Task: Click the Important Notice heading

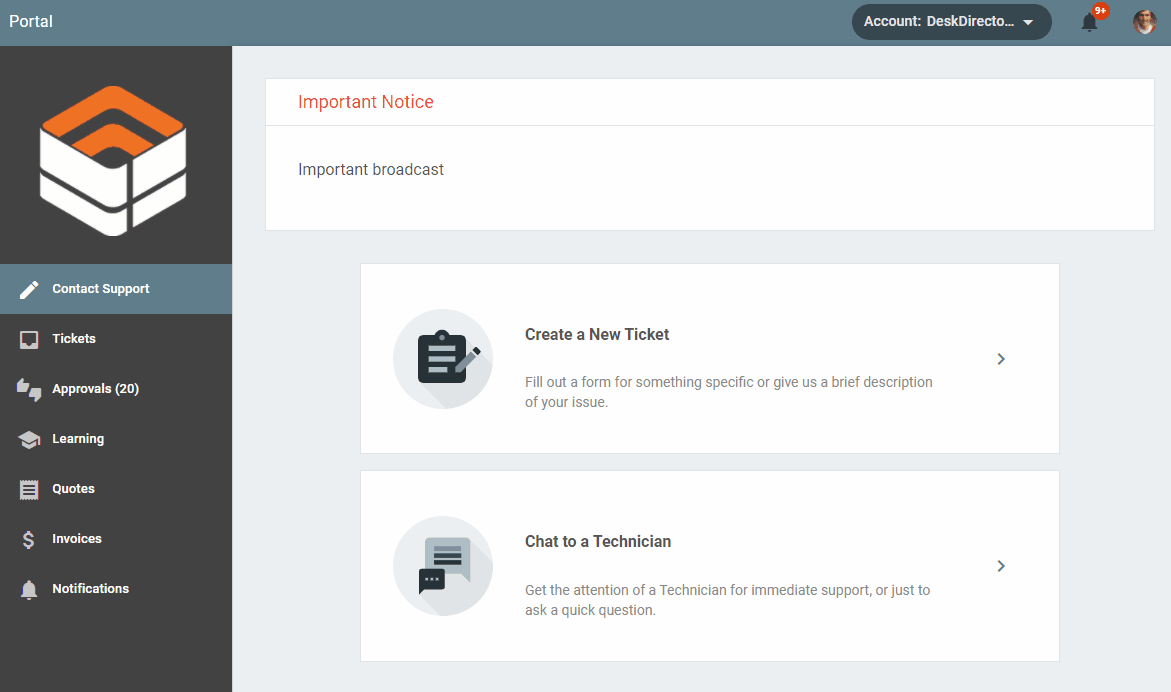Action: coord(365,102)
